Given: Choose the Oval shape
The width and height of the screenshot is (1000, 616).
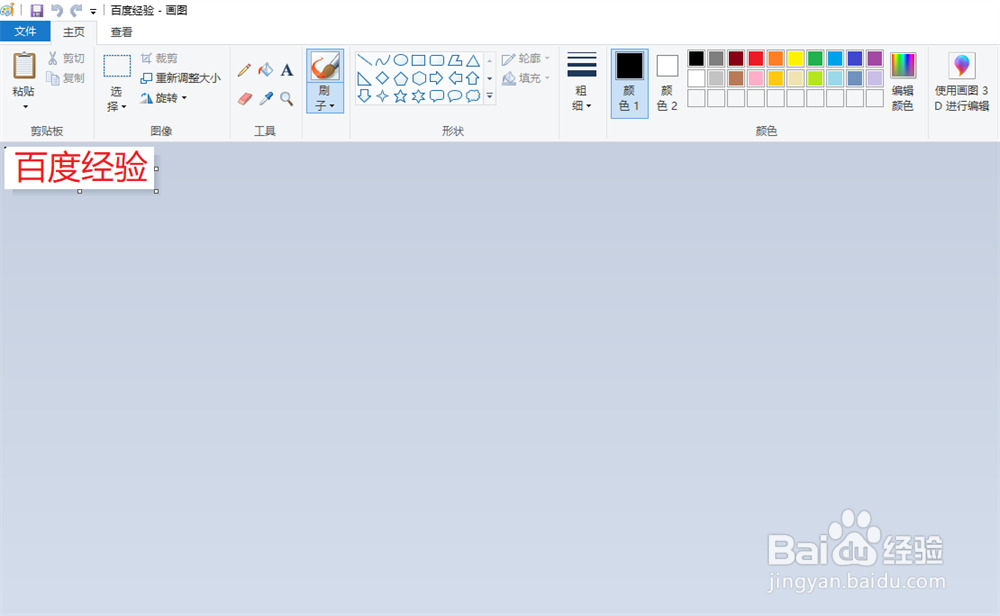Looking at the screenshot, I should tap(401, 61).
